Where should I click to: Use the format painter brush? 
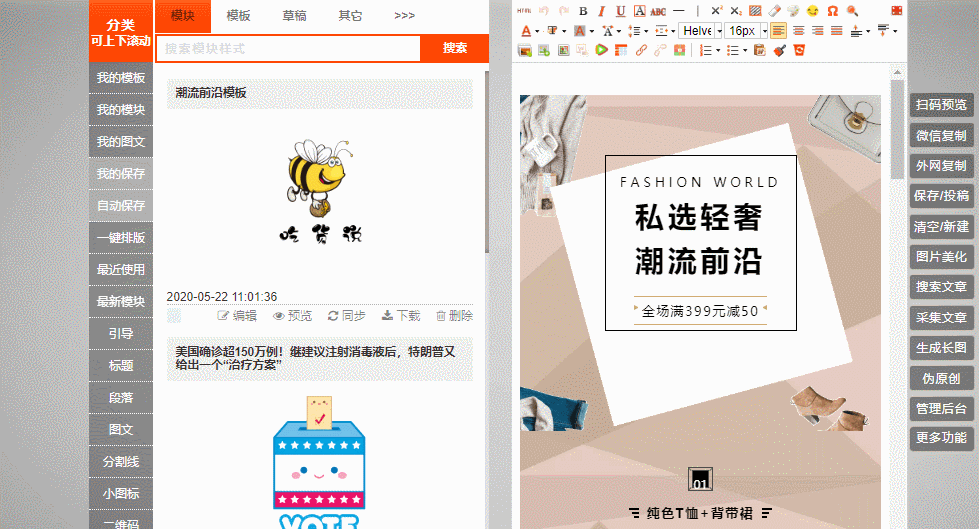[x=779, y=50]
